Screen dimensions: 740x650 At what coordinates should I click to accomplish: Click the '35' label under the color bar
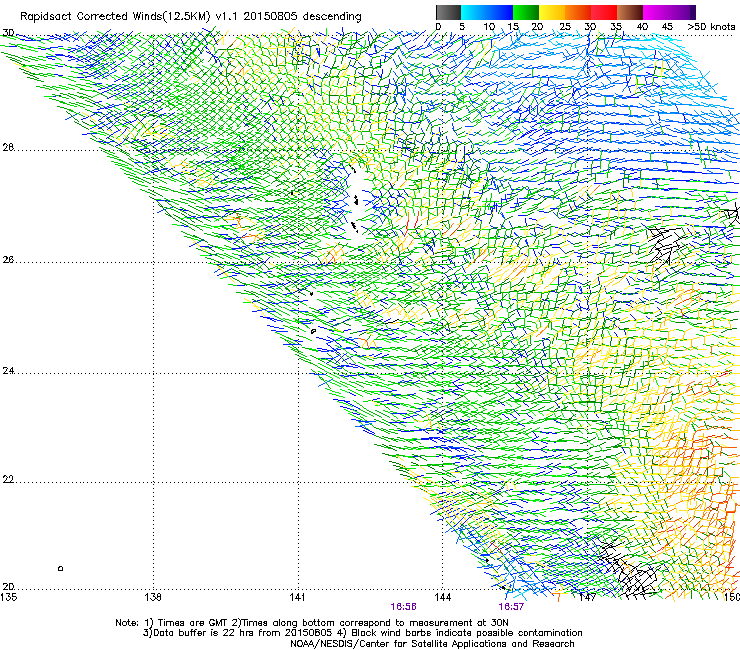[x=616, y=27]
